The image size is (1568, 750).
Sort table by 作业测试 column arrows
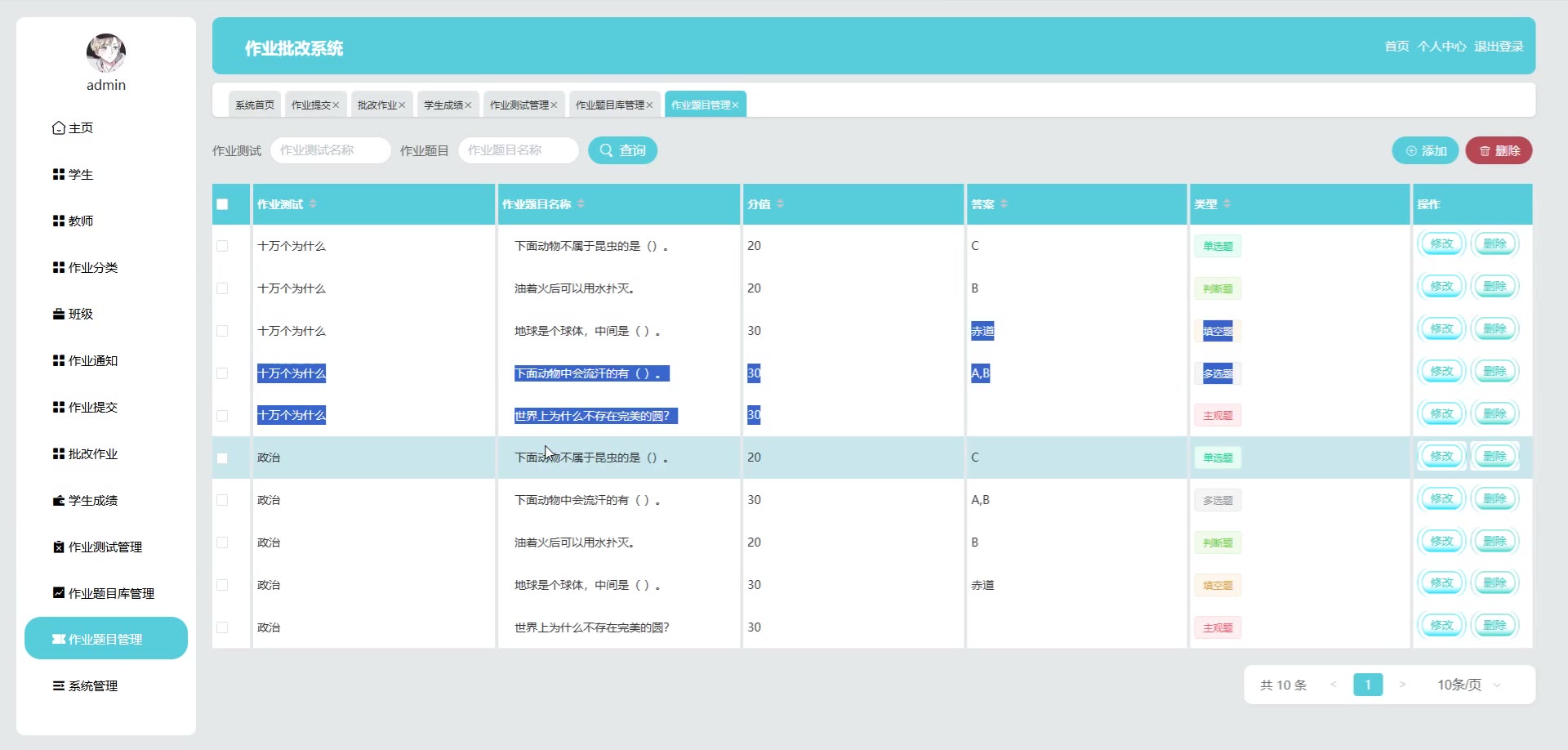[313, 204]
